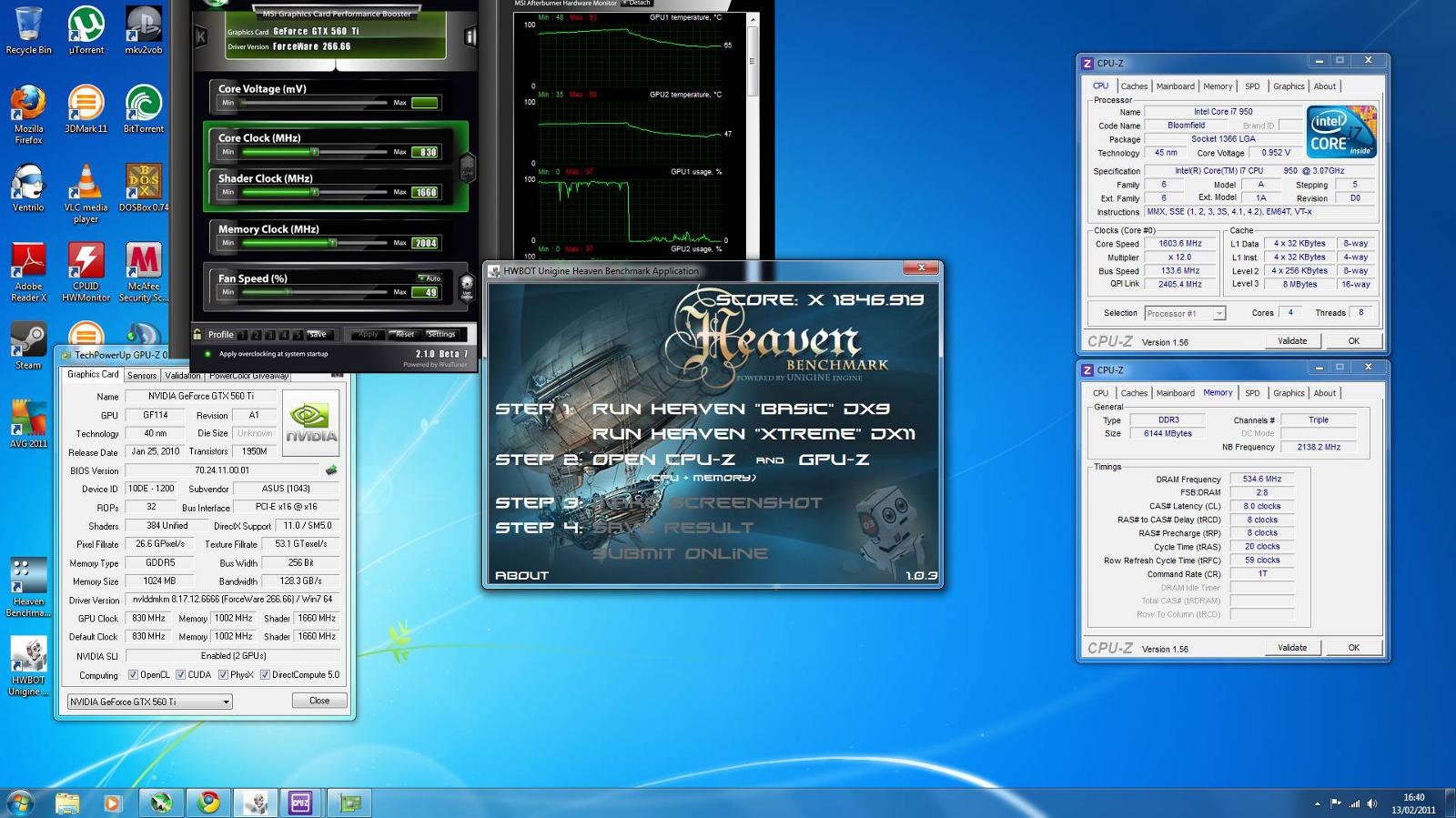Open Graphics tab in the lower CPU-Z window
Image resolution: width=1456 pixels, height=818 pixels.
pos(1289,393)
